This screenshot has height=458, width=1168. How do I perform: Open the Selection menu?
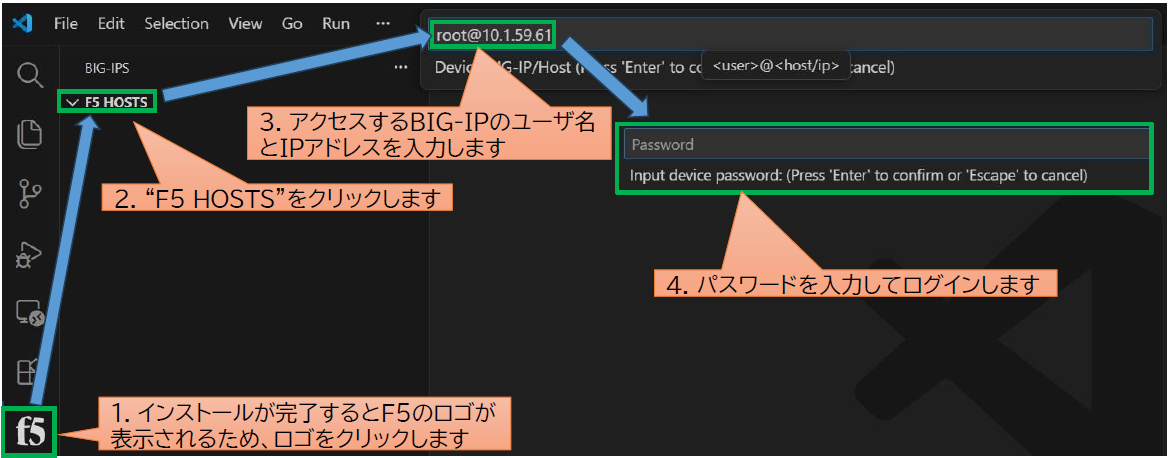[177, 23]
